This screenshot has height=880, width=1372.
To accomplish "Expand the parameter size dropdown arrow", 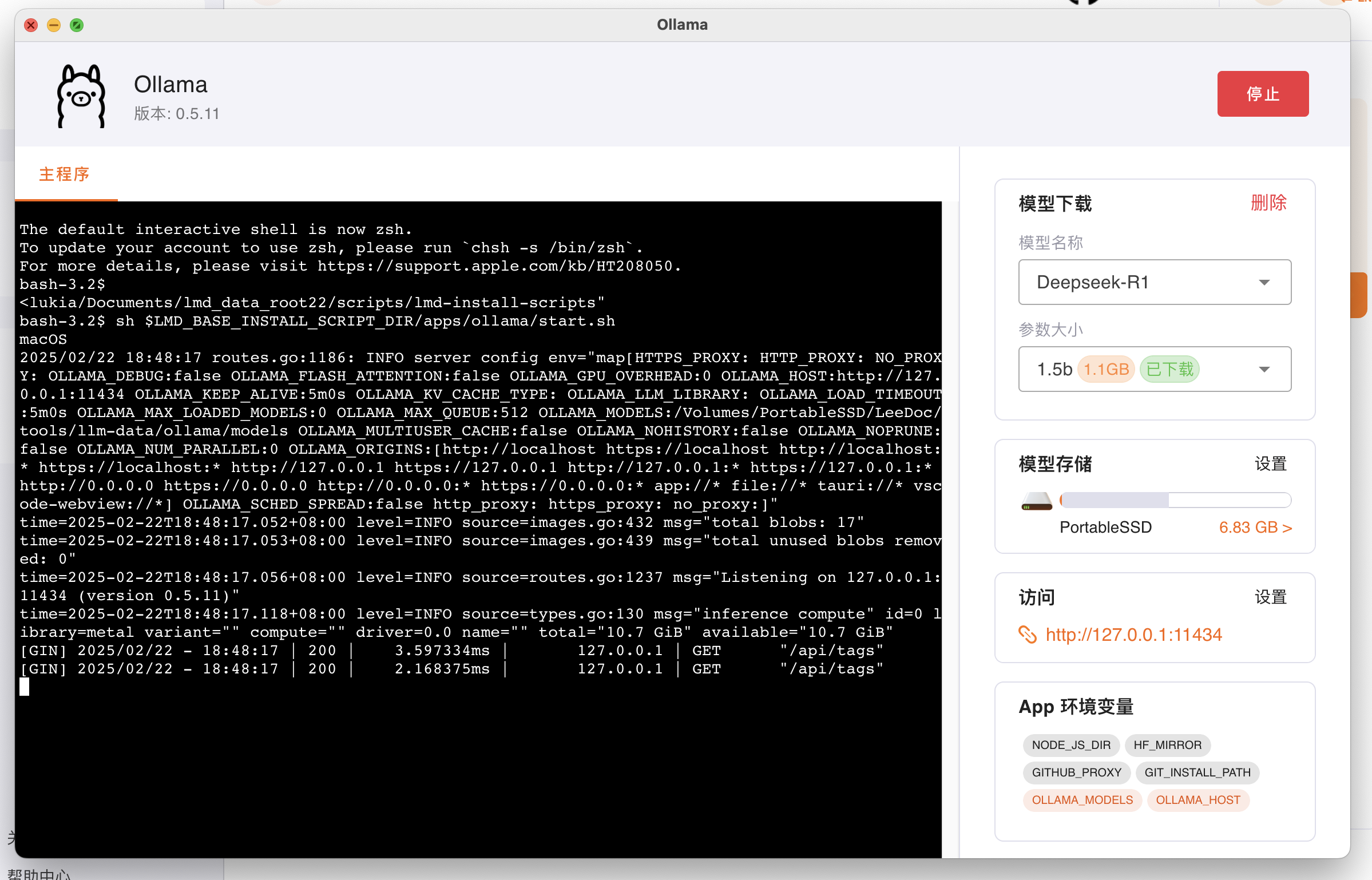I will [x=1264, y=370].
